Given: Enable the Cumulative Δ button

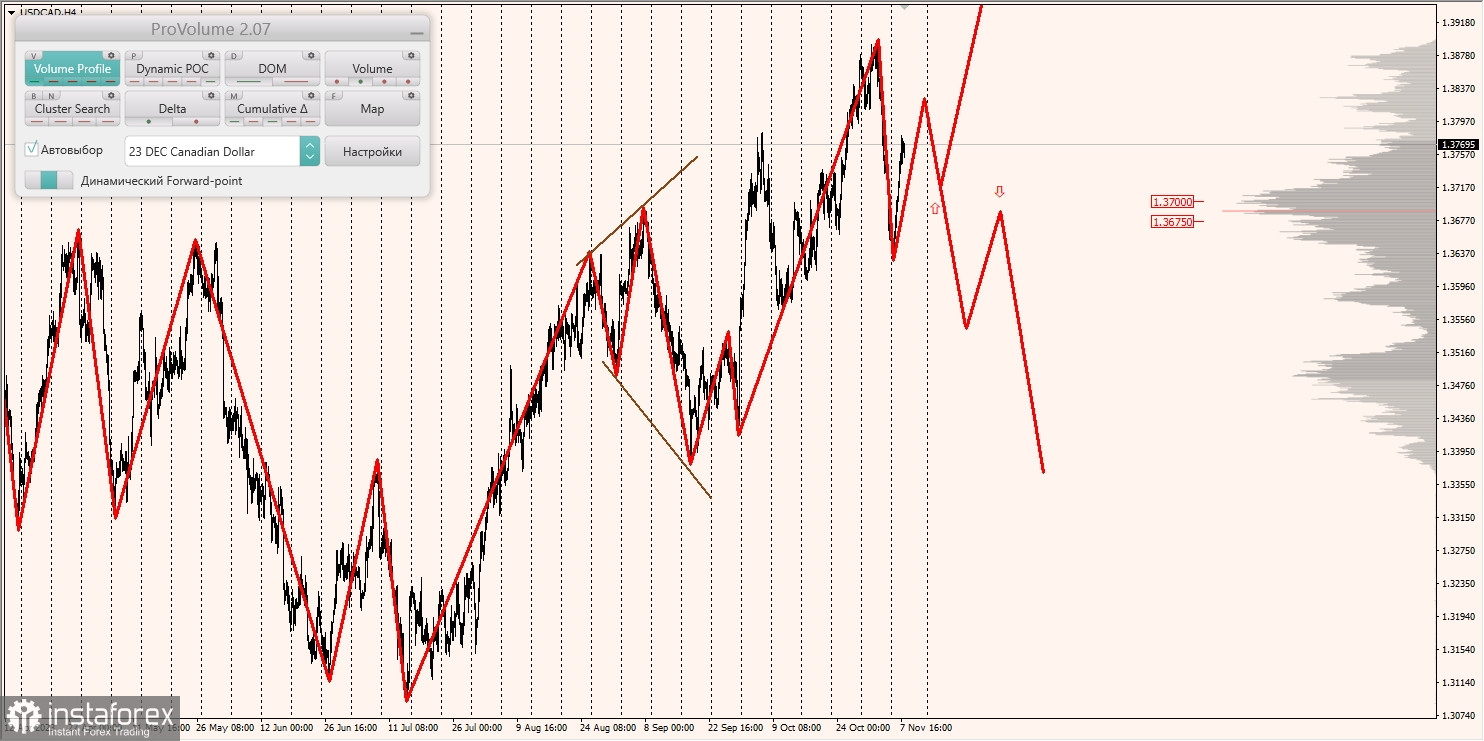Looking at the screenshot, I should pos(272,108).
